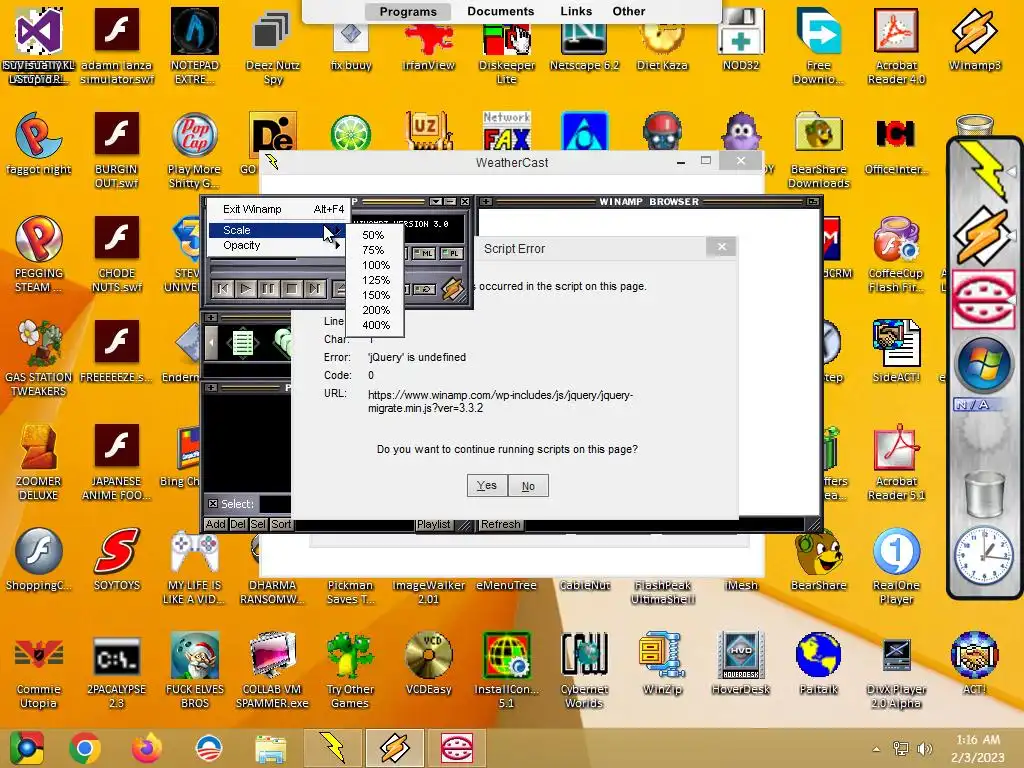Screen dimensions: 1024x768
Task: Set Winamp scale to 125%
Action: (376, 280)
